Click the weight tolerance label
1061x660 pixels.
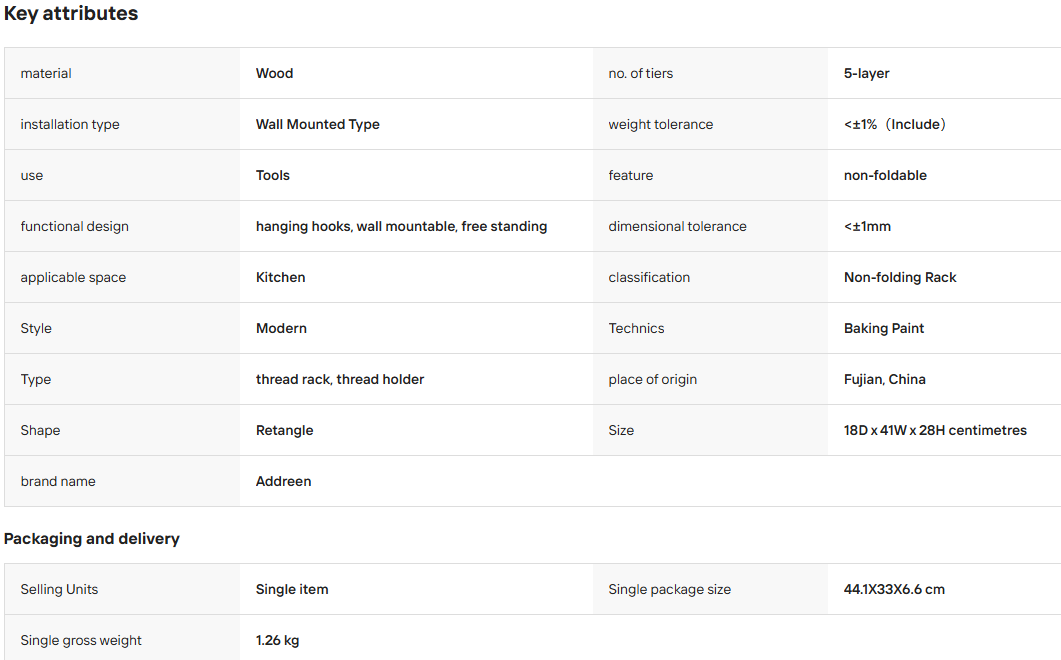(x=660, y=125)
